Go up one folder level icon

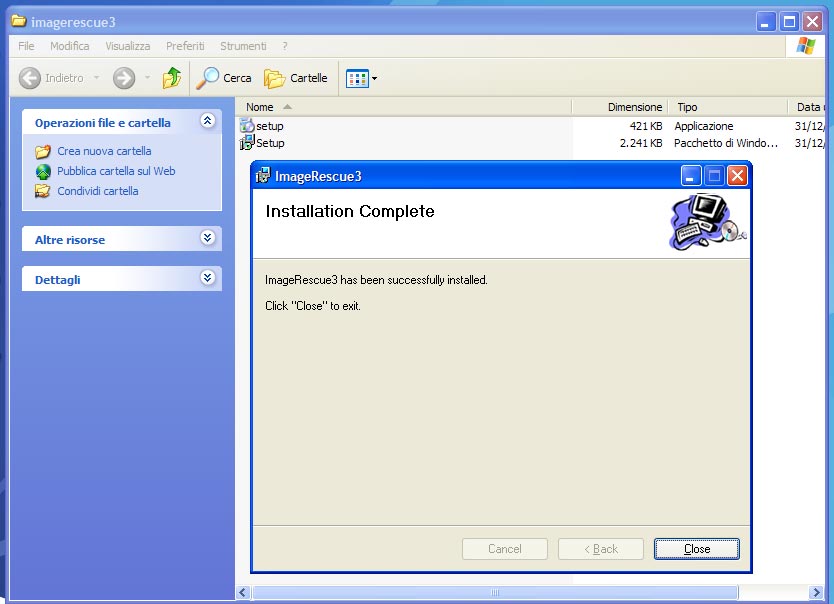[x=171, y=78]
